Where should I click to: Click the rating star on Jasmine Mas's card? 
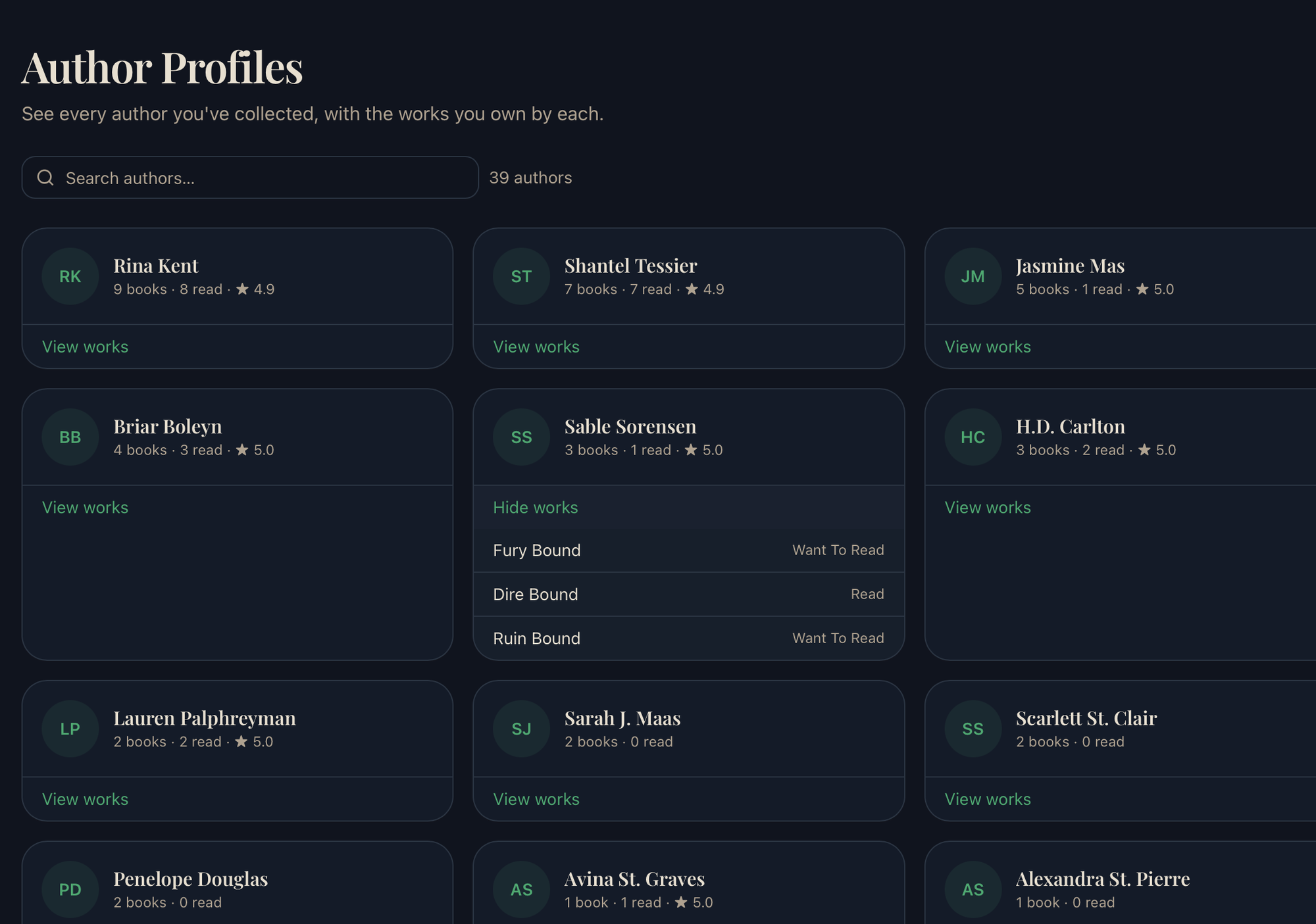1142,289
